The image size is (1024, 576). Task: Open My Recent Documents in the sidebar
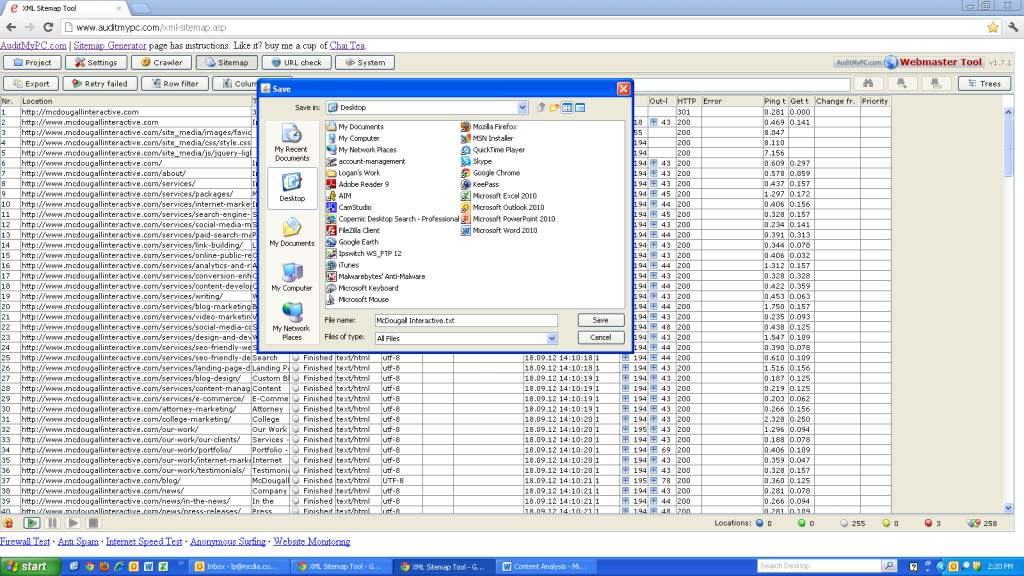coord(292,141)
